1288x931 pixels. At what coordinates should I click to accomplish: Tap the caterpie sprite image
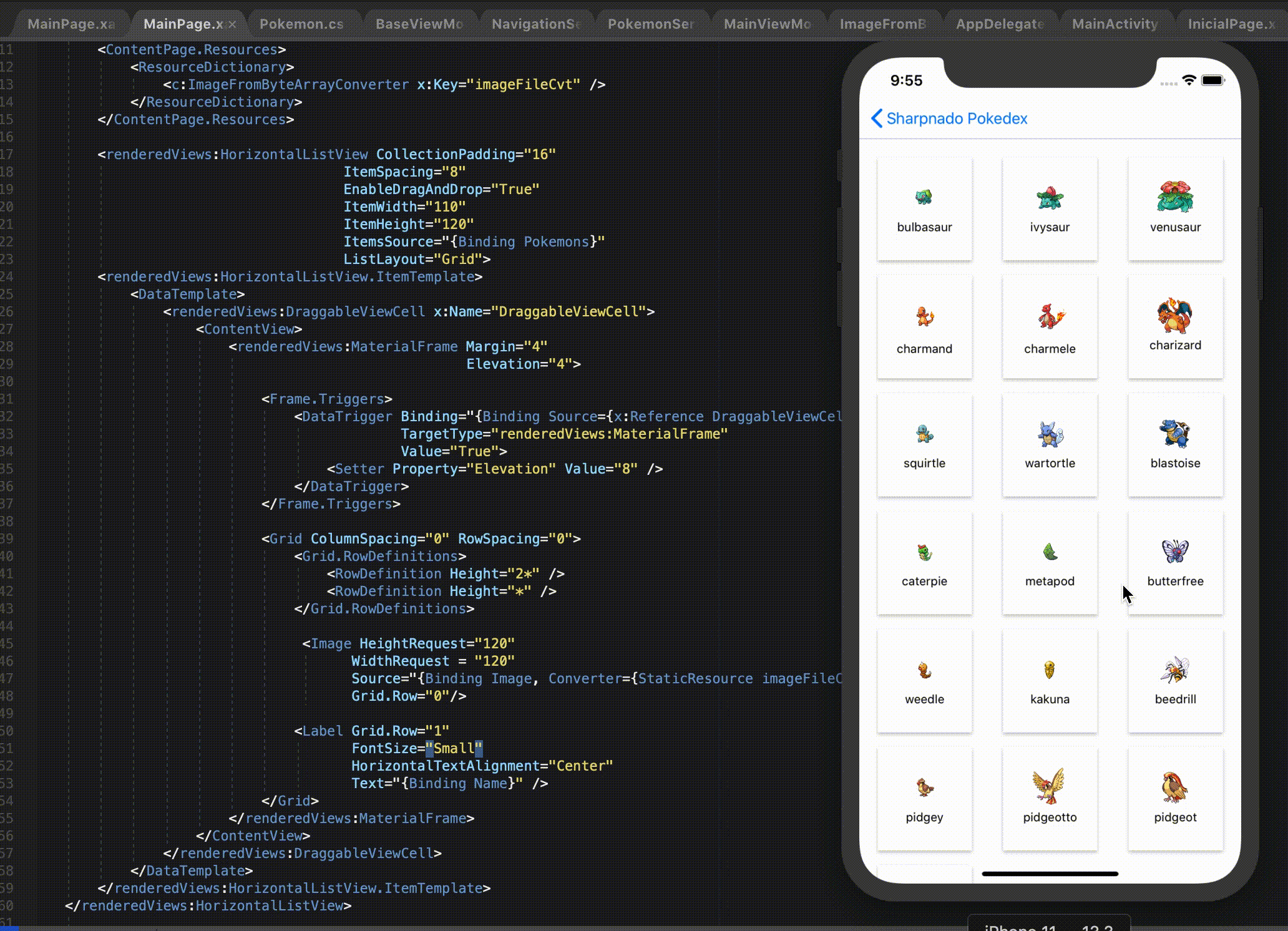(x=924, y=552)
